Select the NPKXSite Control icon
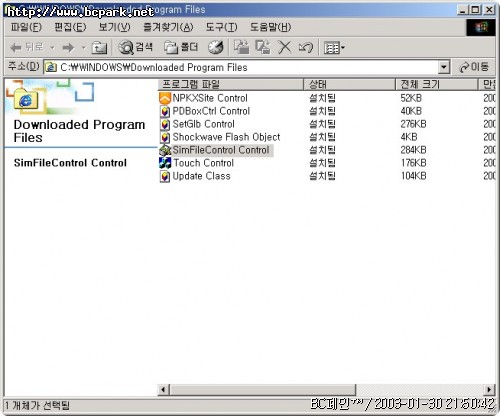The width and height of the screenshot is (500, 416). (x=165, y=98)
